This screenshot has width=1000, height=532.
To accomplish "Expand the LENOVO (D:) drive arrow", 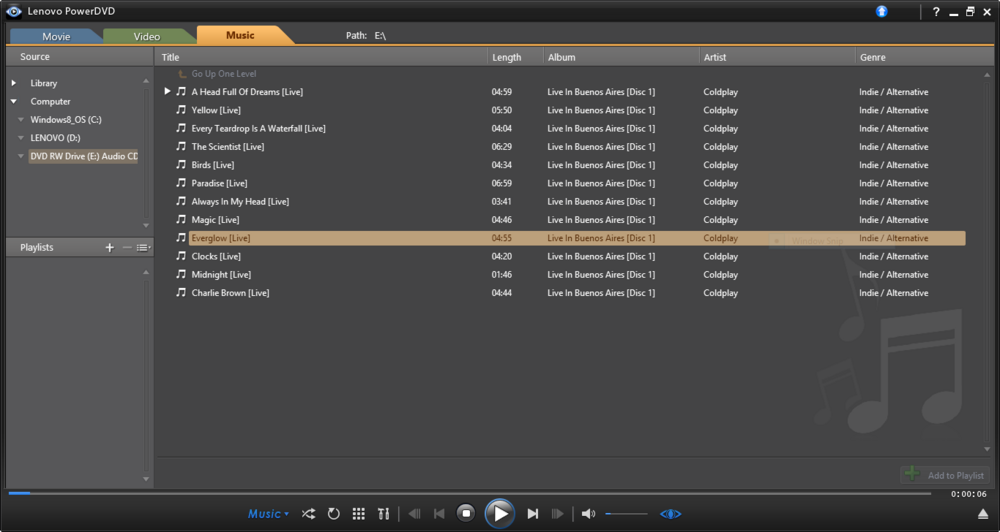I will (21, 138).
